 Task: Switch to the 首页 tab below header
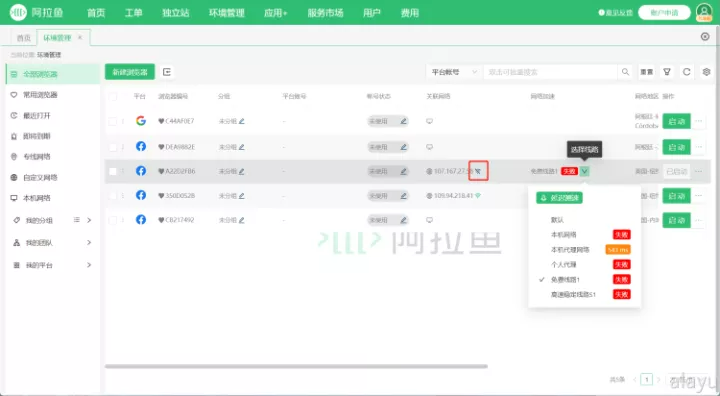click(x=23, y=38)
